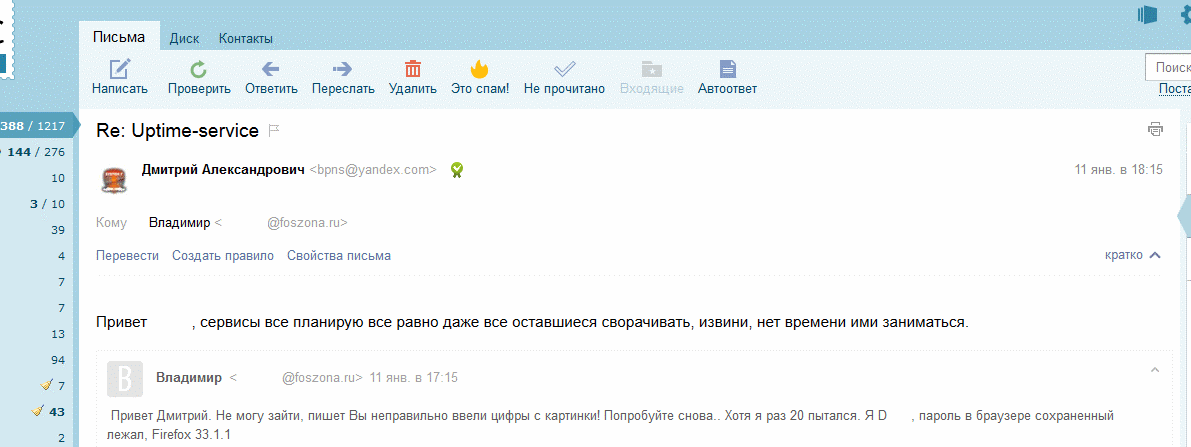Click the green ribbon verification badge

pyautogui.click(x=456, y=170)
